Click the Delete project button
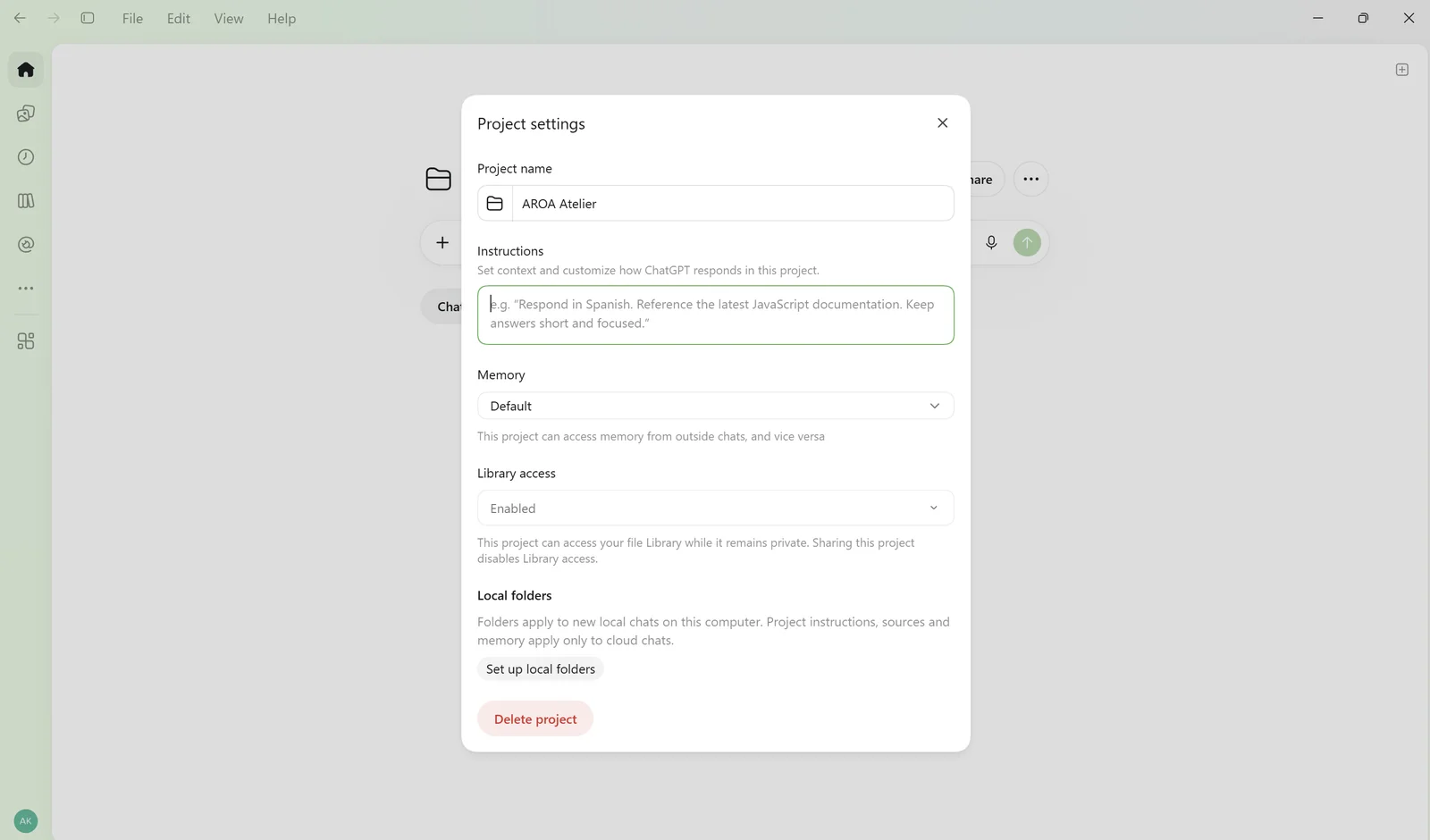Image resolution: width=1430 pixels, height=840 pixels. [535, 719]
